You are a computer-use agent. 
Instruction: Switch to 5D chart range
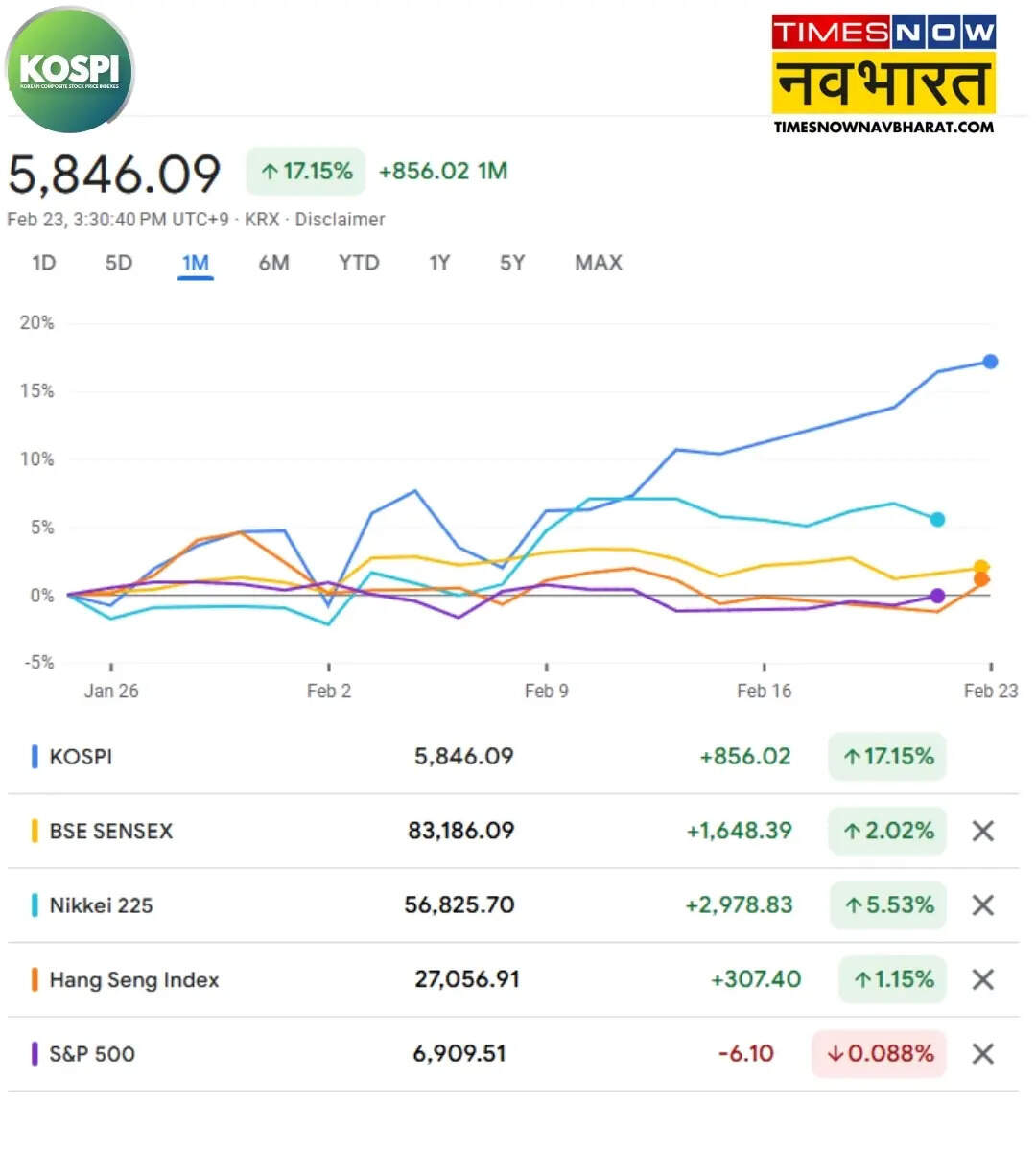click(119, 263)
